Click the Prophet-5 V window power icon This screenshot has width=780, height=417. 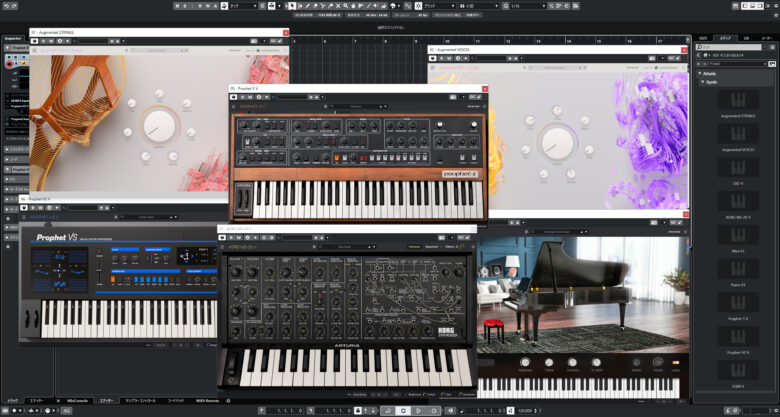tap(234, 97)
